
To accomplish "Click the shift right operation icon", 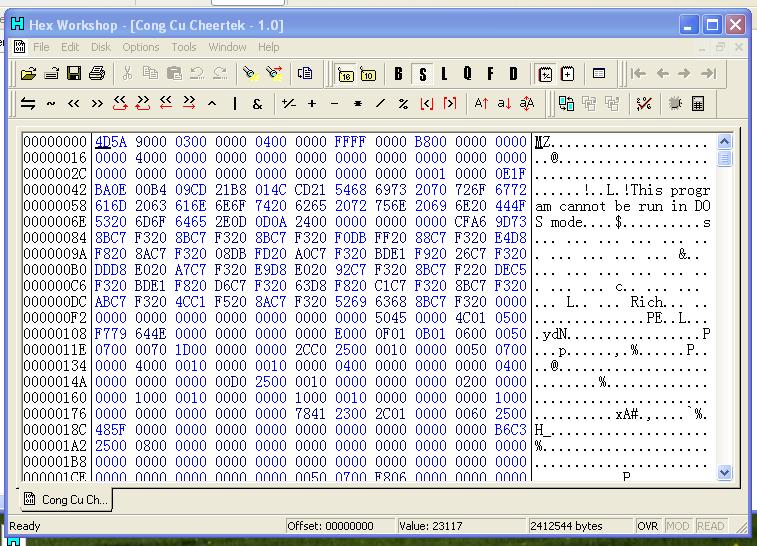I will point(97,103).
